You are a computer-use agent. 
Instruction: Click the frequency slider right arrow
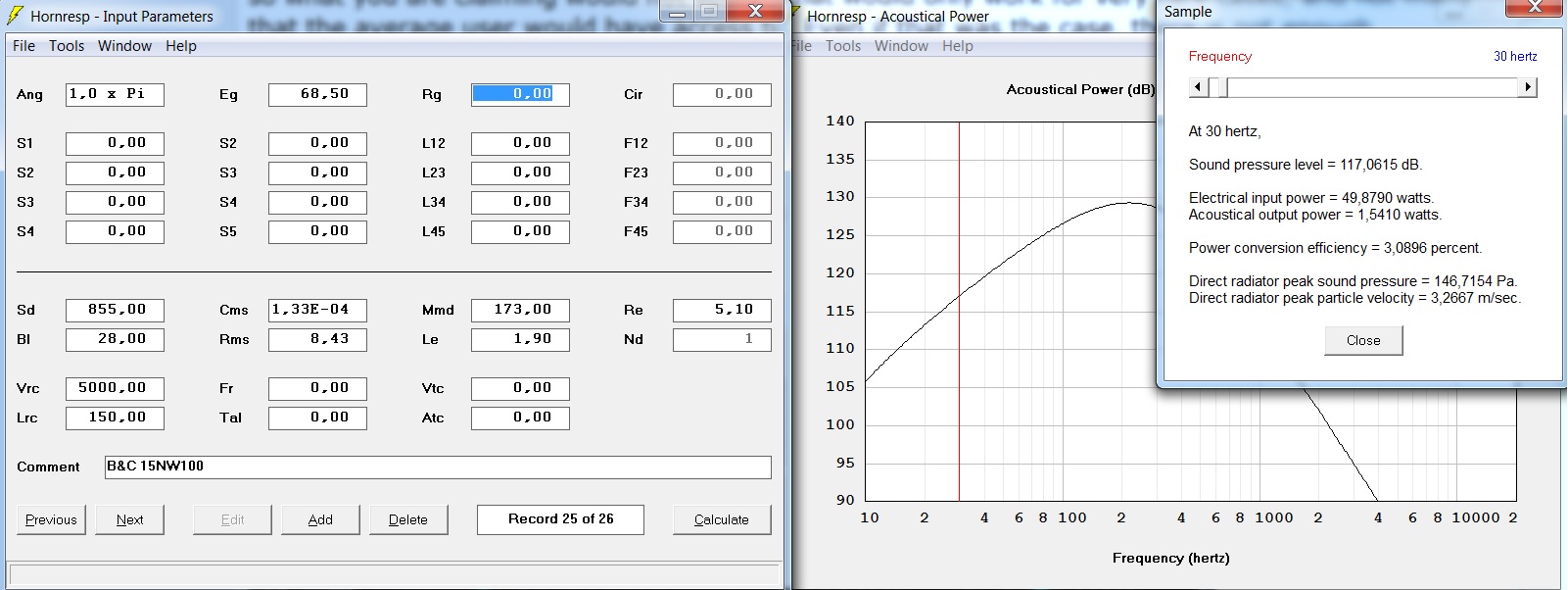point(1528,87)
